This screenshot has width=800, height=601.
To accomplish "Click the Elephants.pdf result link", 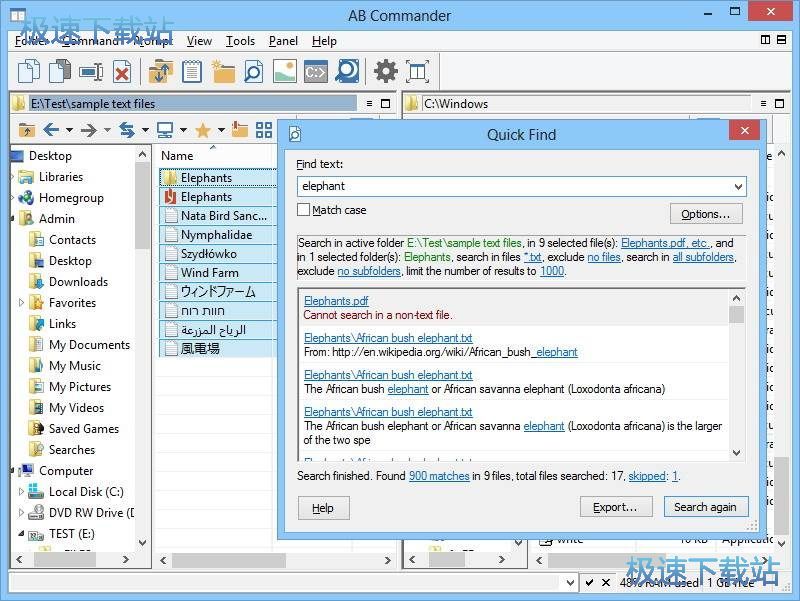I will (x=336, y=301).
